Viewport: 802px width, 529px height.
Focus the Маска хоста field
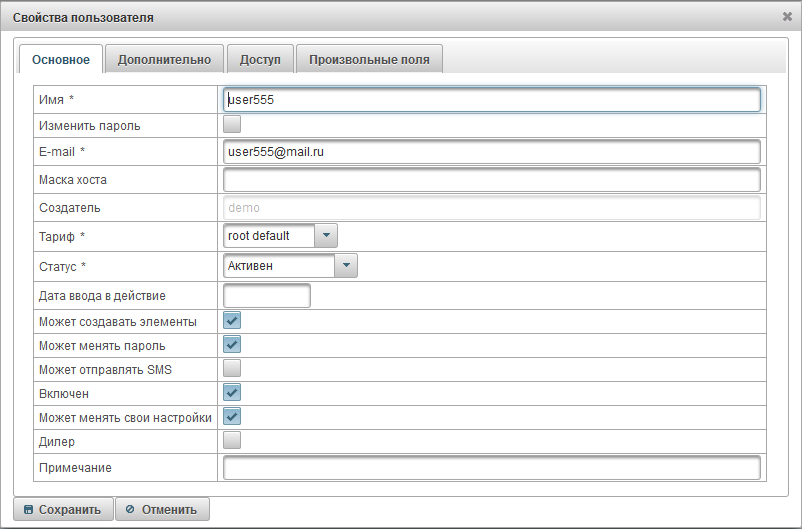[x=491, y=180]
